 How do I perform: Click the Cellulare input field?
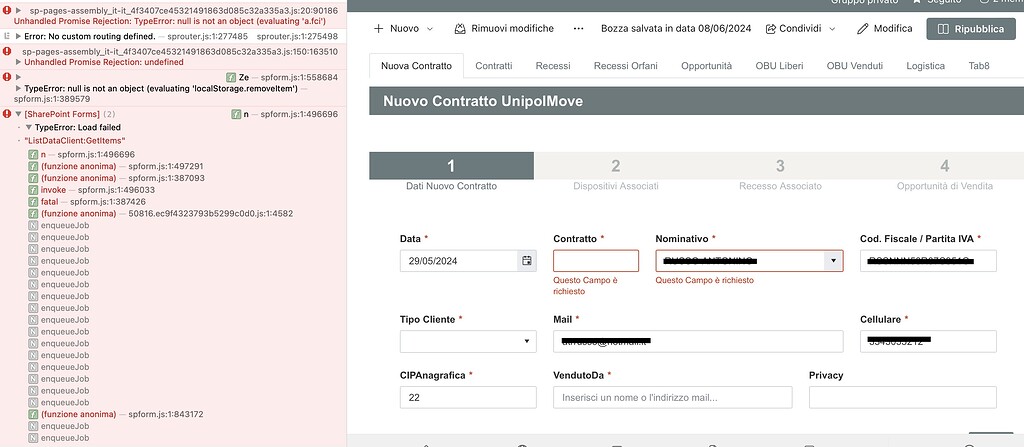929,341
